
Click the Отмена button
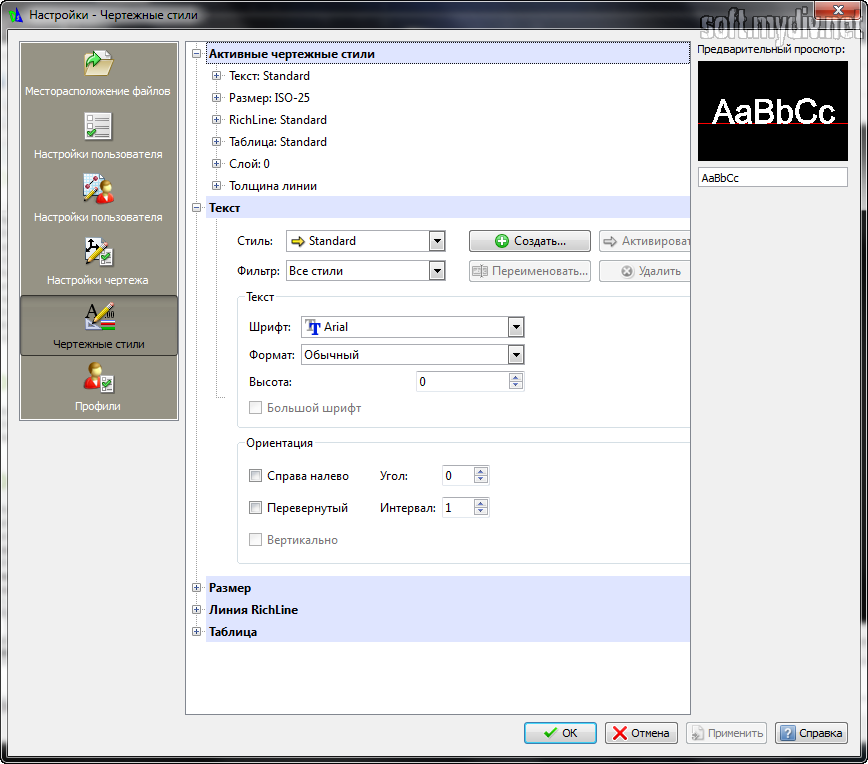pyautogui.click(x=641, y=733)
